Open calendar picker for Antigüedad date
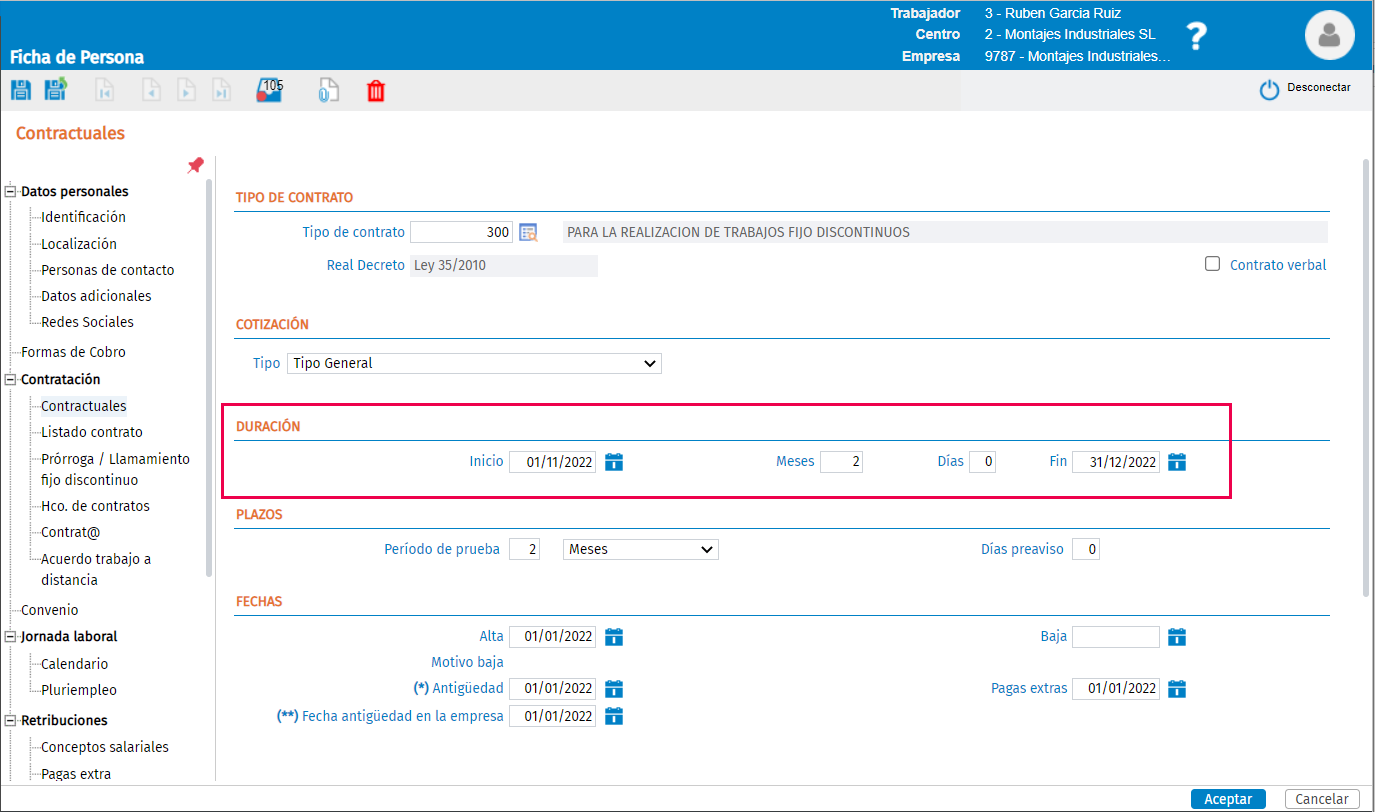 (614, 689)
